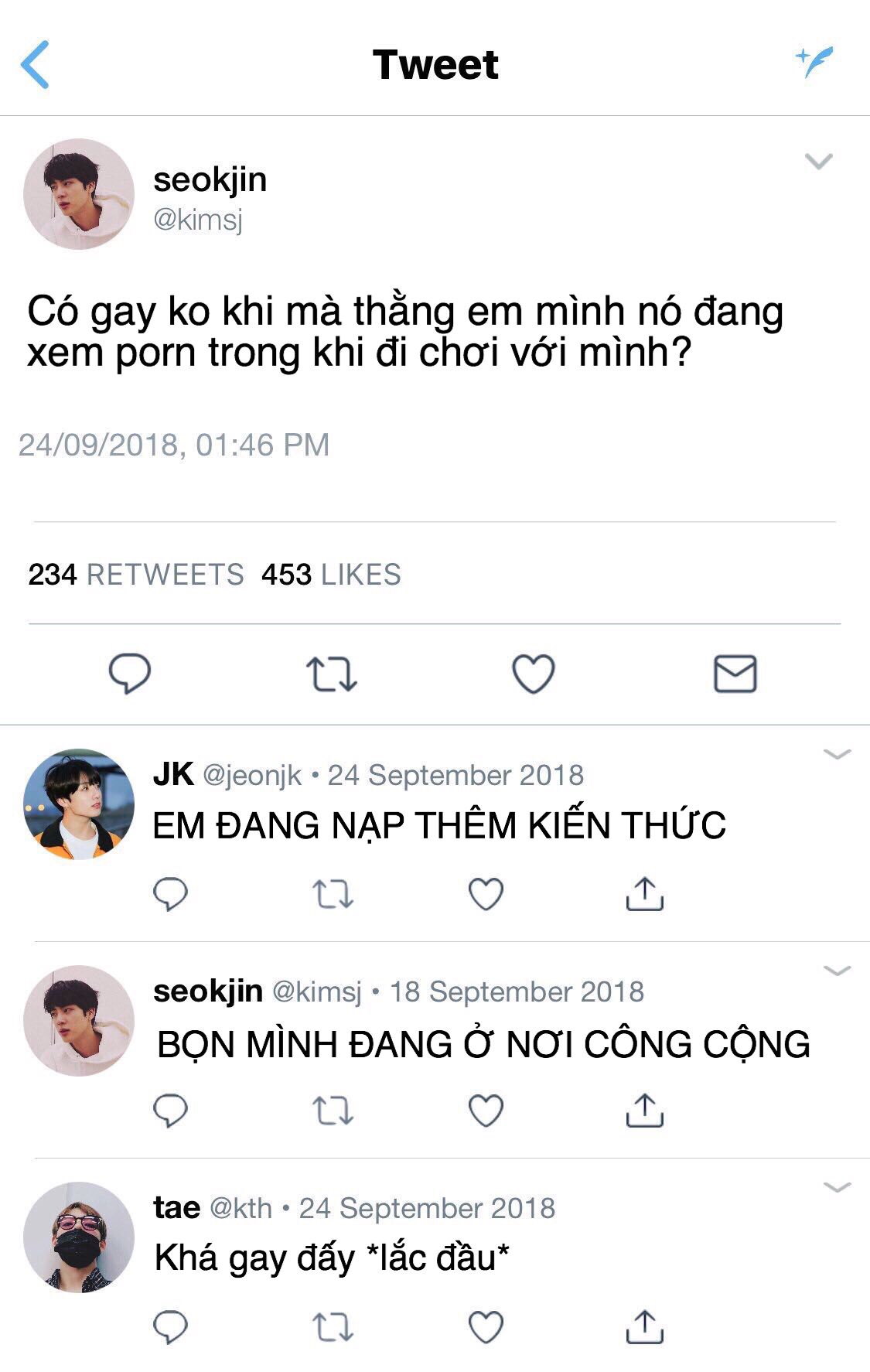Viewport: 870px width, 1372px height.
Task: Send main tweet via direct message
Action: (x=735, y=673)
